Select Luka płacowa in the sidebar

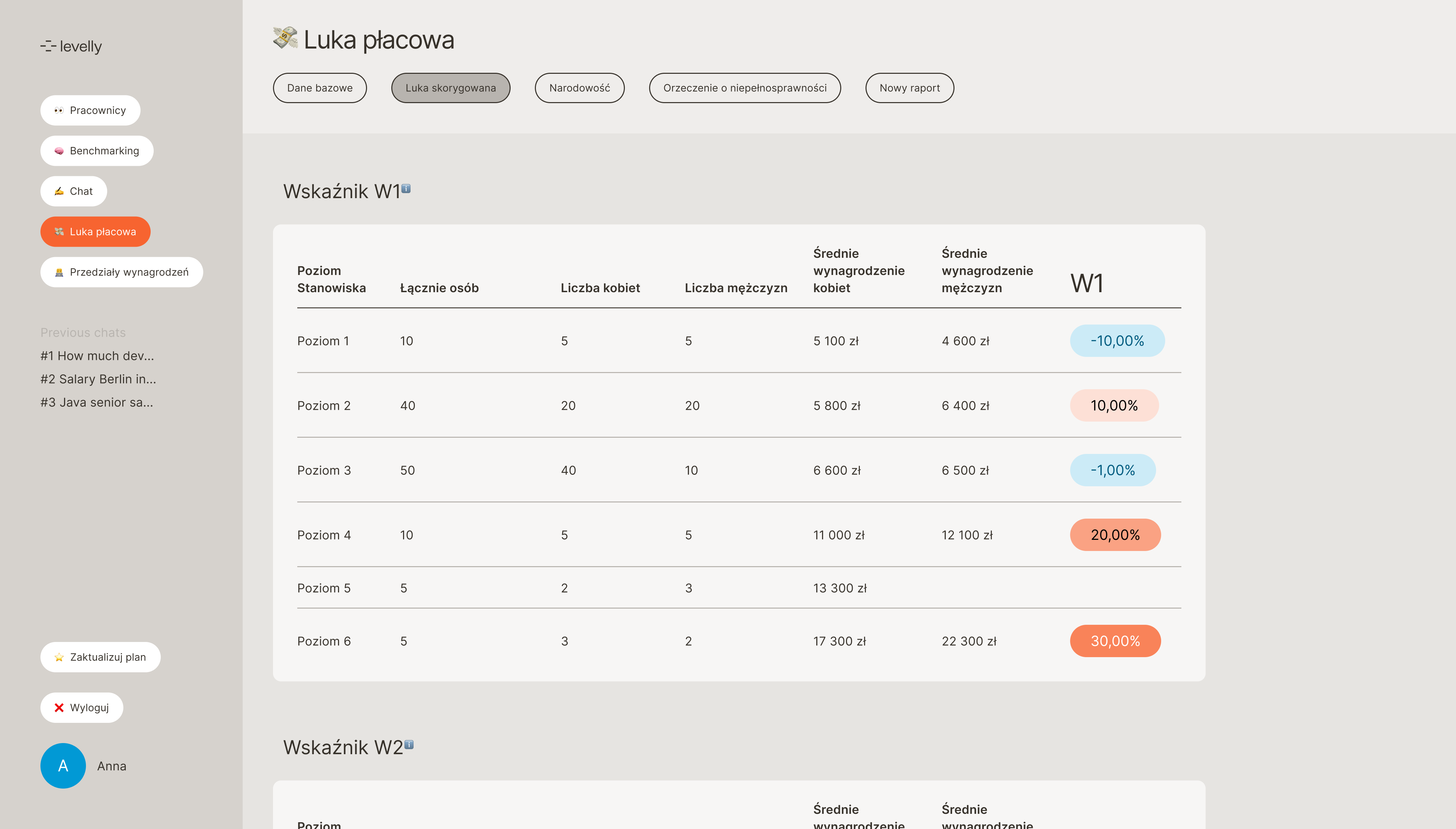click(95, 232)
